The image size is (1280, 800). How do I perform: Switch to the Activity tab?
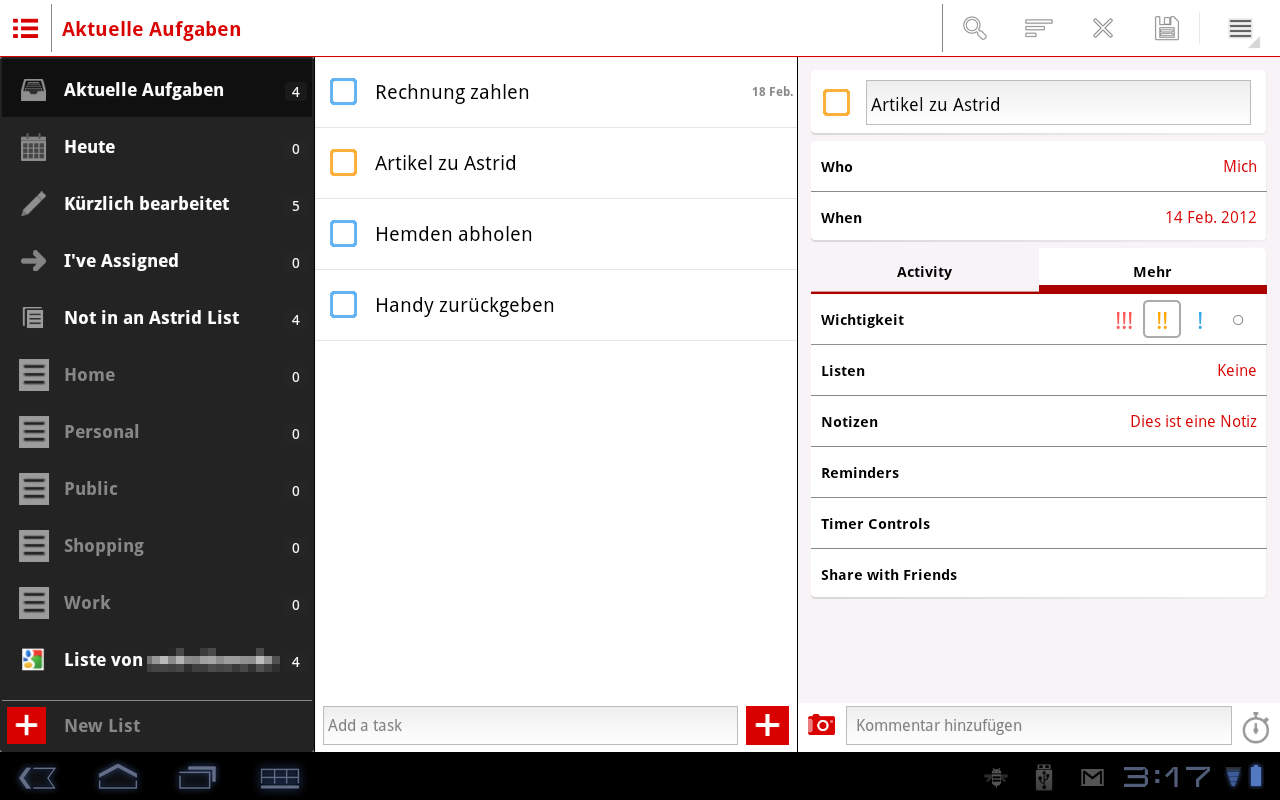pyautogui.click(x=924, y=271)
